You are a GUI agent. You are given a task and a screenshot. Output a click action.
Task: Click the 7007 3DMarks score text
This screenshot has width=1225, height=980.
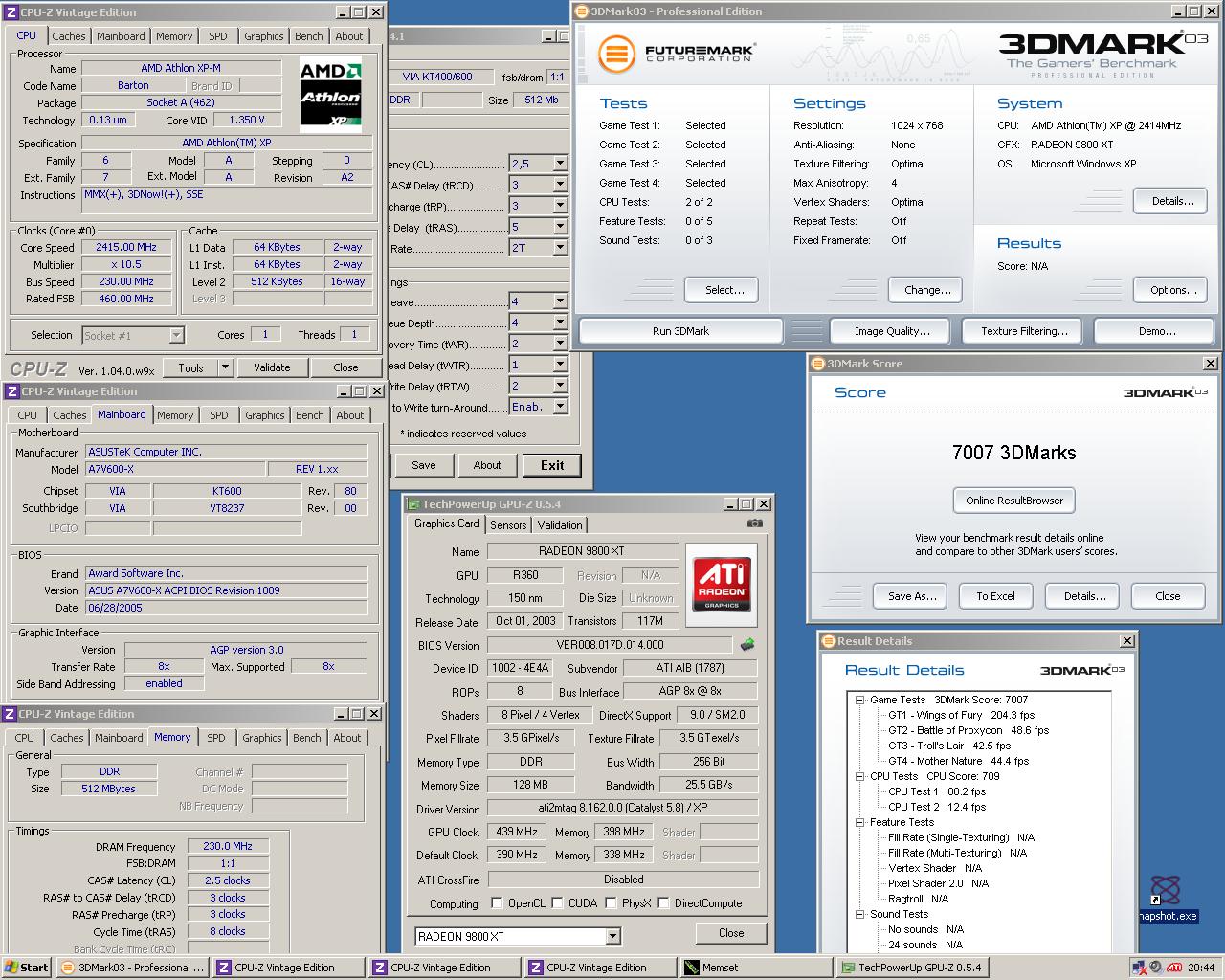coord(1014,453)
